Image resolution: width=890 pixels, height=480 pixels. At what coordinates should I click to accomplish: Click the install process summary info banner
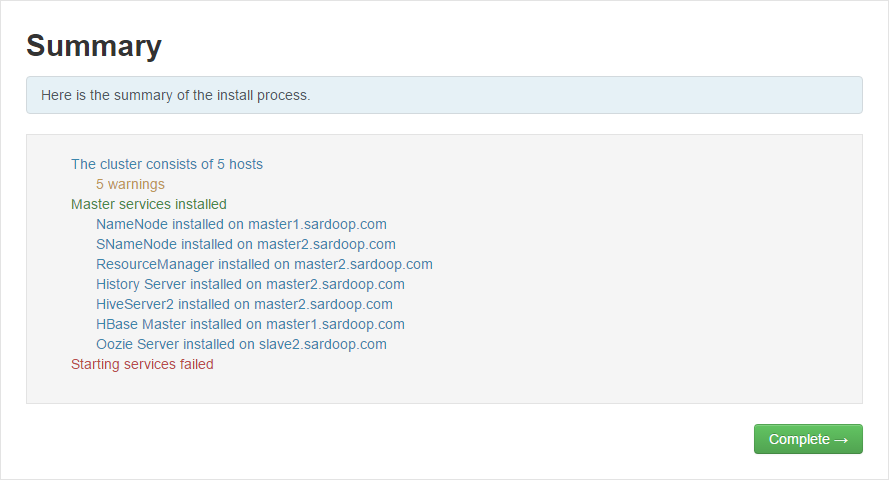point(444,95)
